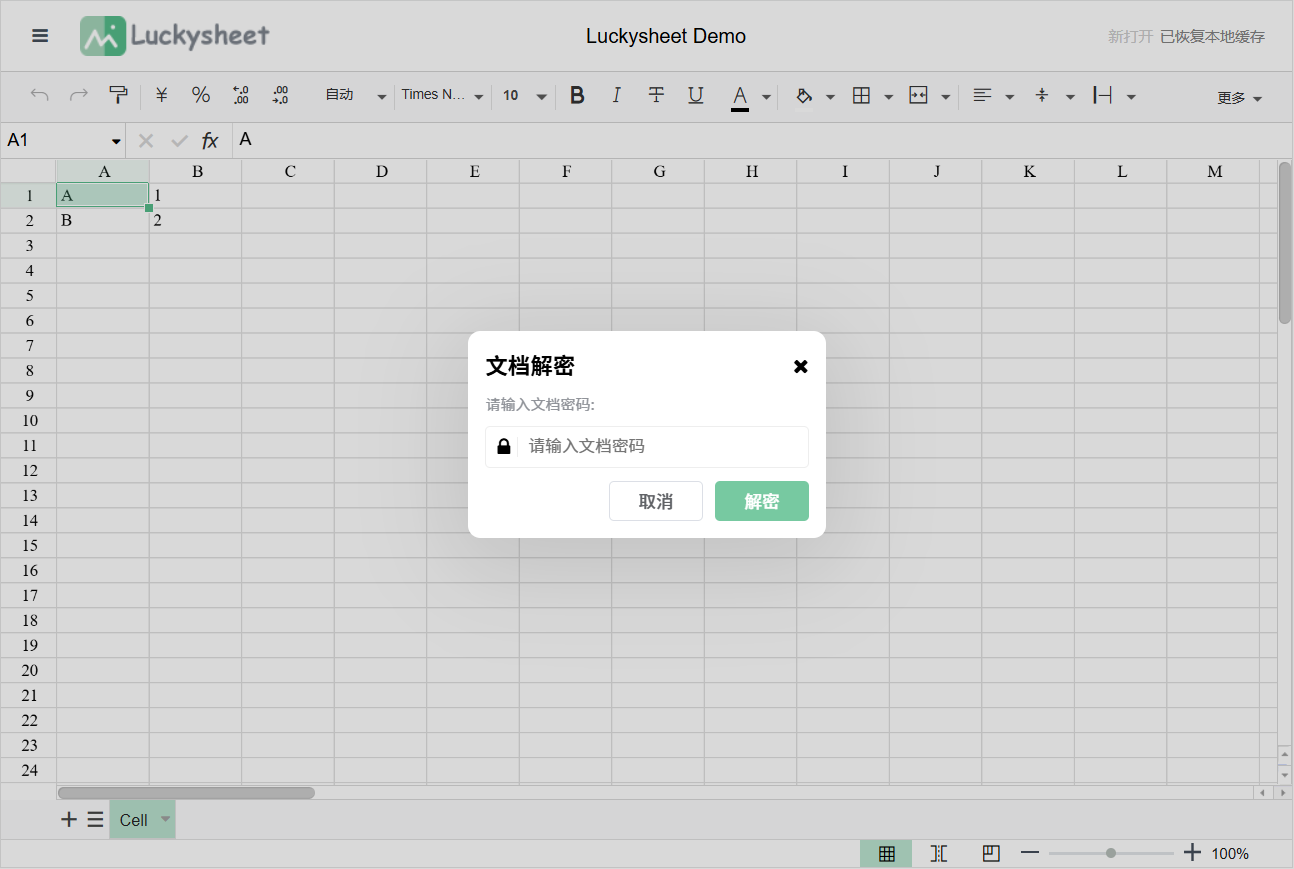1294x869 pixels.
Task: Add a new sheet with plus icon
Action: [x=69, y=820]
